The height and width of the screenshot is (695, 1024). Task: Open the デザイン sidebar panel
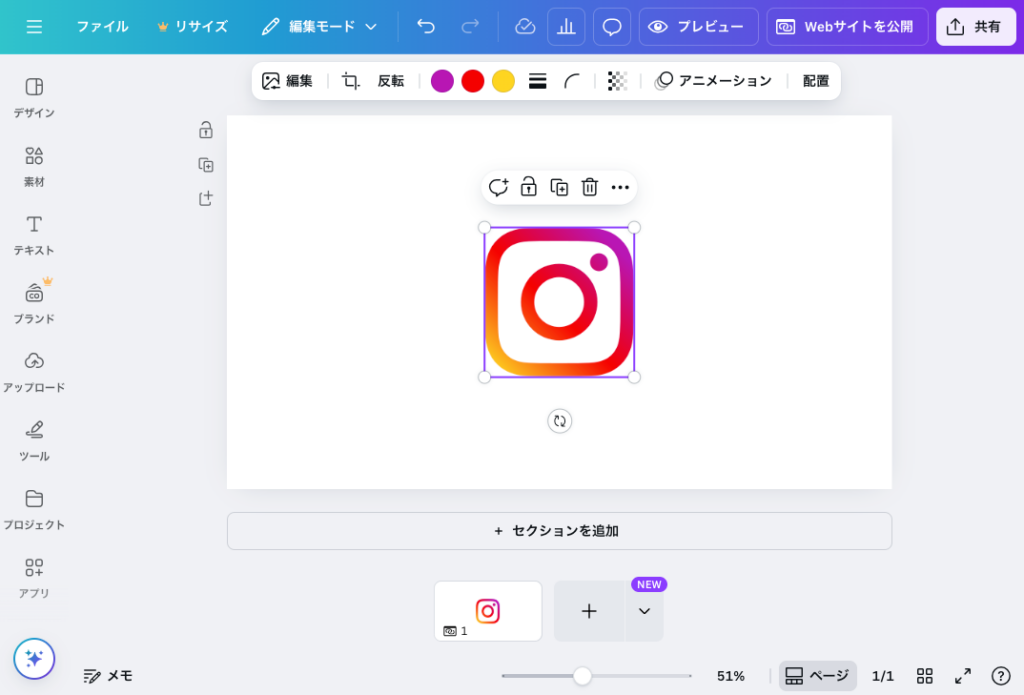point(34,98)
